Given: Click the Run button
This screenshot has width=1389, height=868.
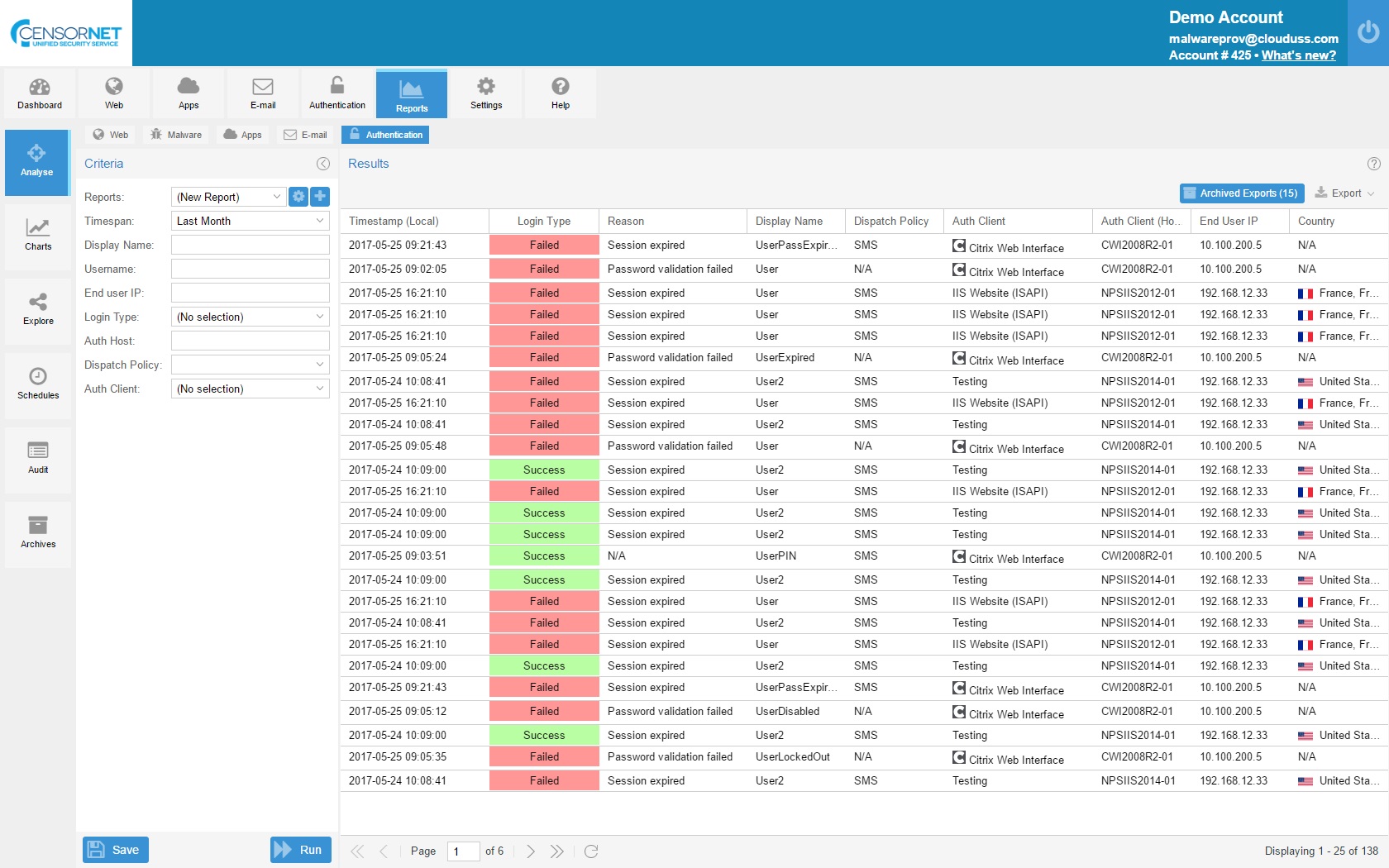Looking at the screenshot, I should (300, 850).
